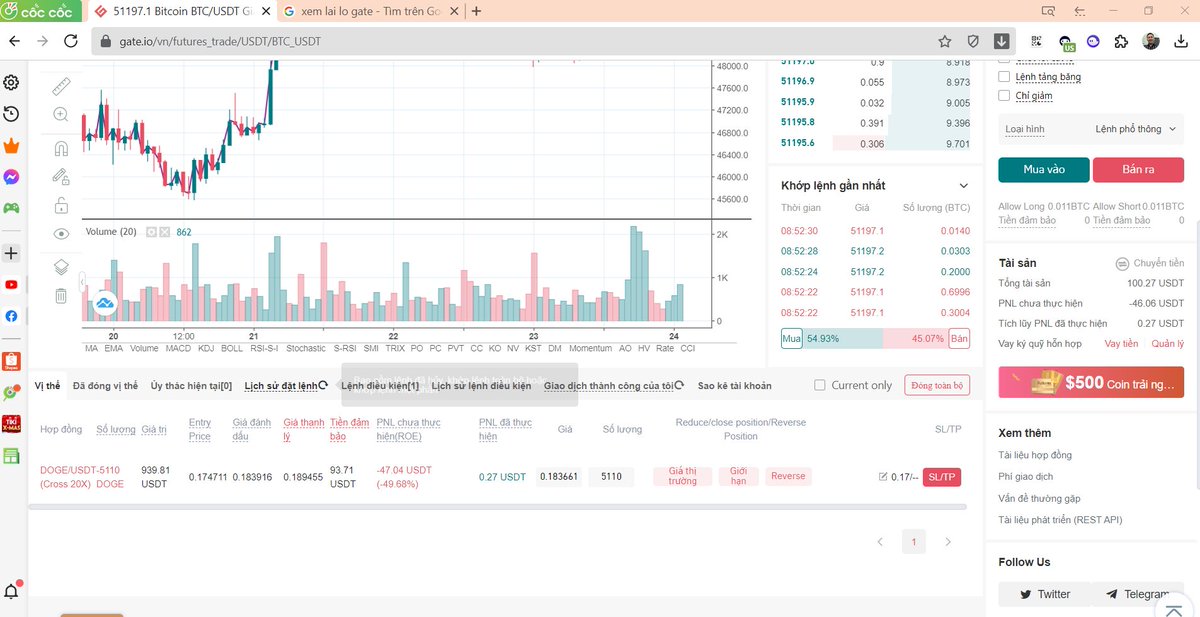Click the Reverse position button

pyautogui.click(x=788, y=476)
